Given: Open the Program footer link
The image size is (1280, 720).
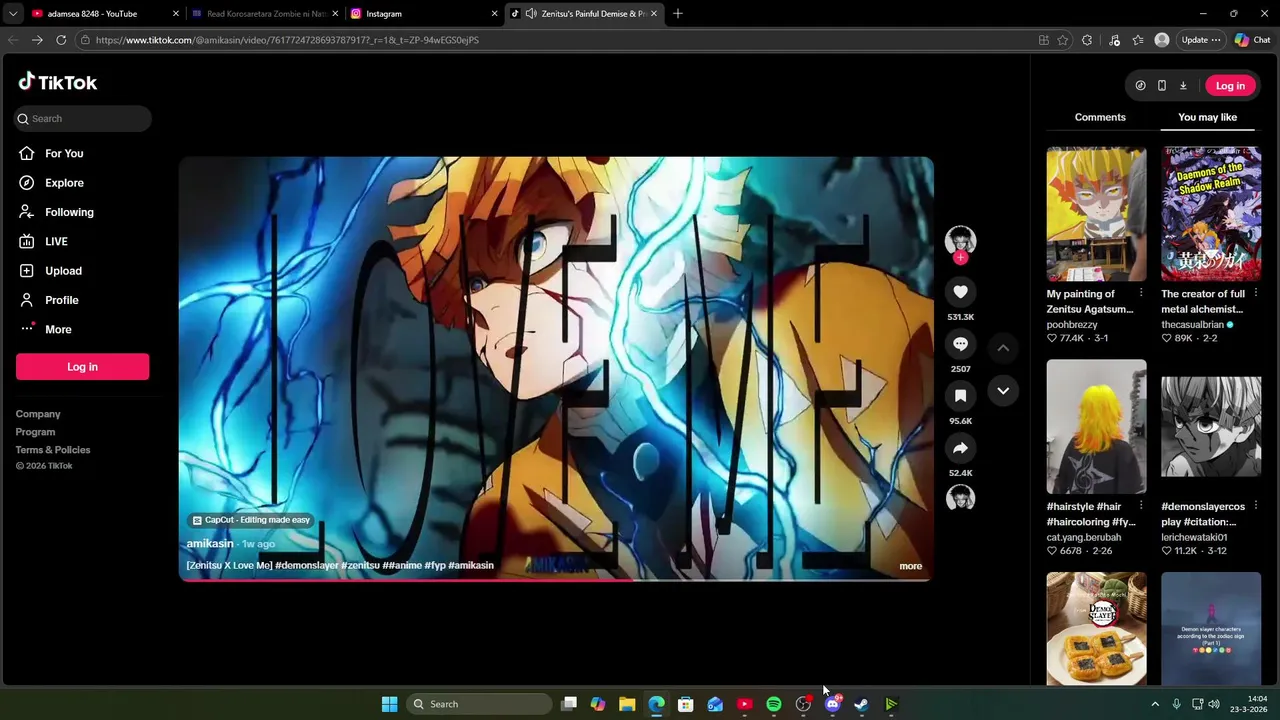Looking at the screenshot, I should click(x=35, y=432).
